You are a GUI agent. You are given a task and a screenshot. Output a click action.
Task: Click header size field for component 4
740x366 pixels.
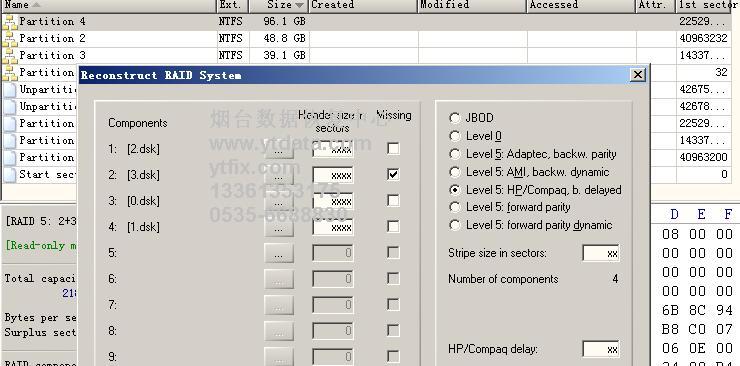pos(333,227)
